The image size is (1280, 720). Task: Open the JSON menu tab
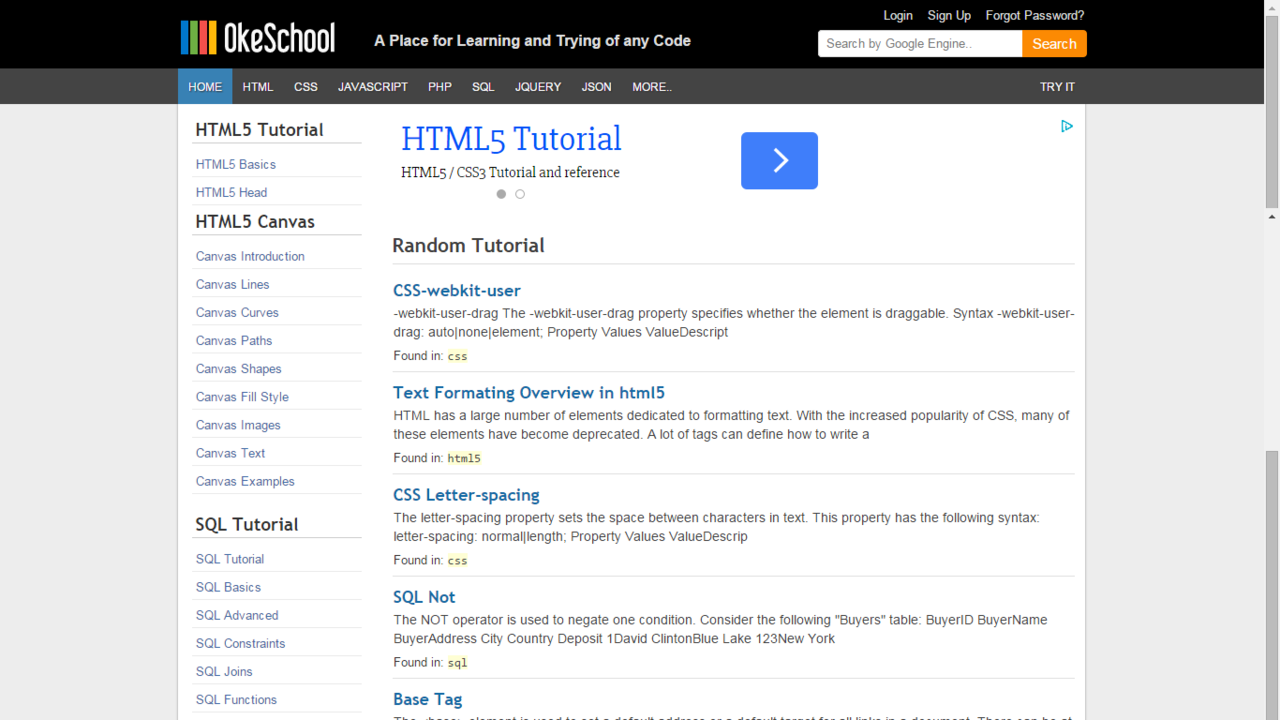point(597,87)
